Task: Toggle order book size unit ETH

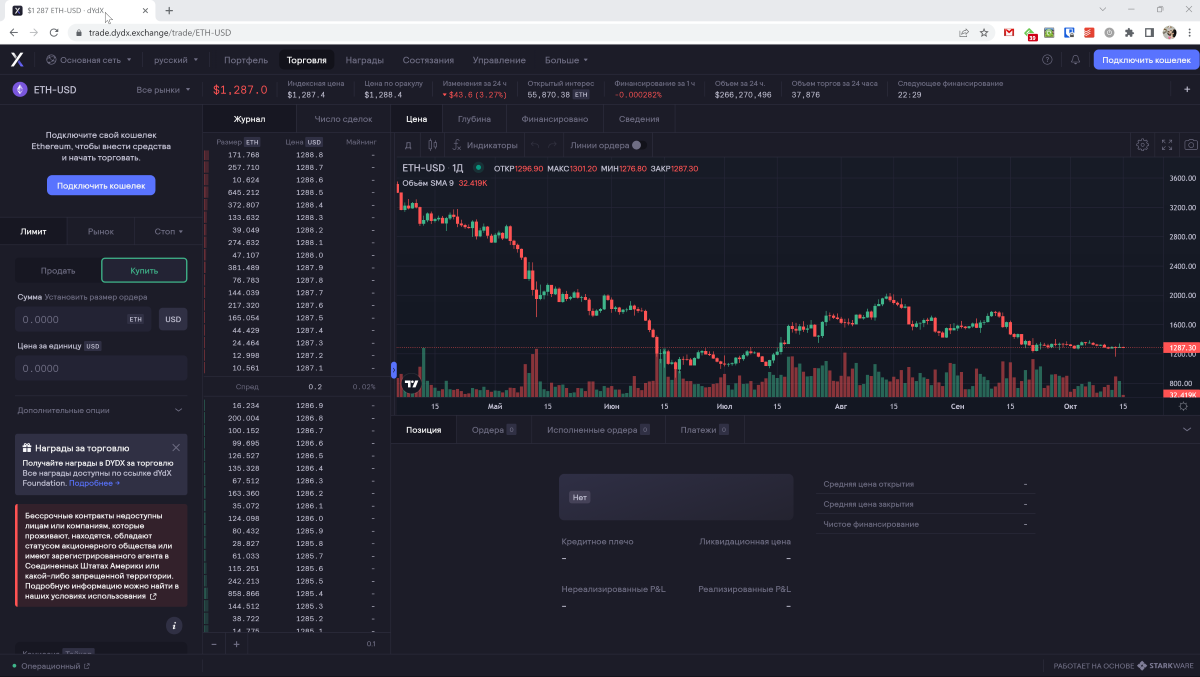Action: click(252, 142)
